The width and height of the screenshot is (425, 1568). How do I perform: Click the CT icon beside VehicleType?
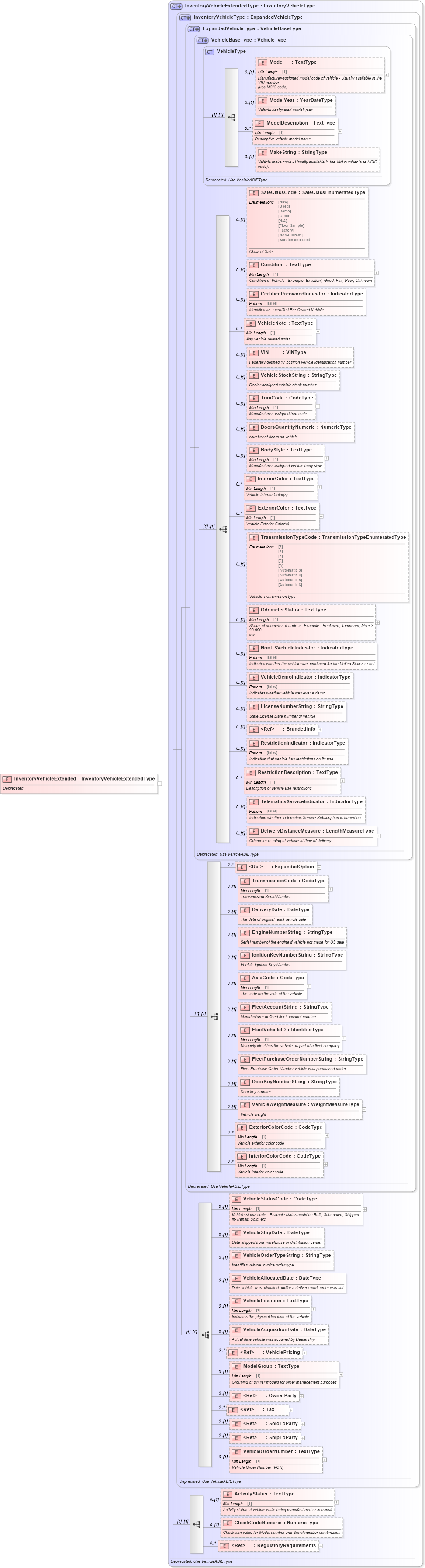coord(210,52)
